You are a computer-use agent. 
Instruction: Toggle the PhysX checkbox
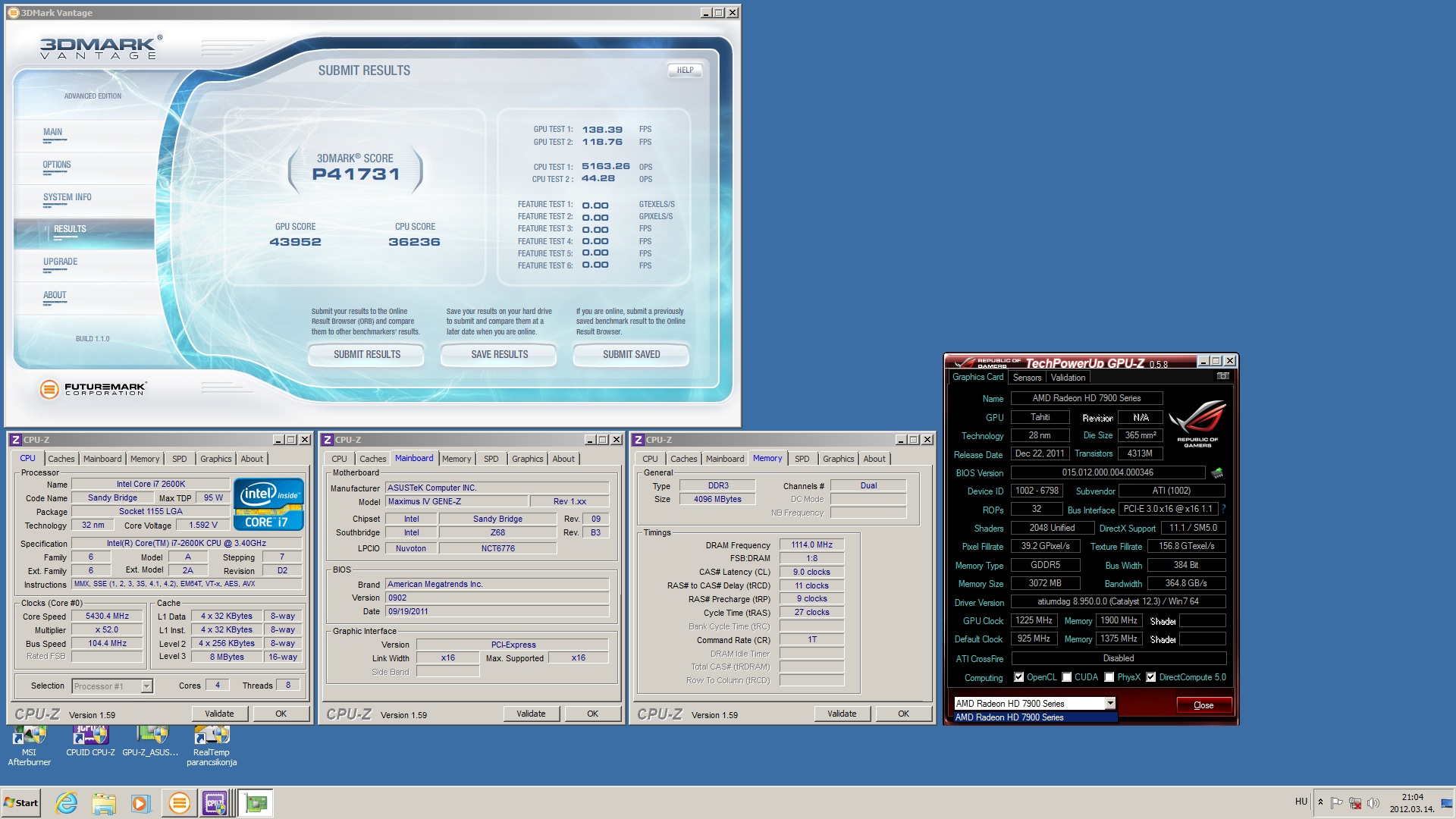point(1109,677)
